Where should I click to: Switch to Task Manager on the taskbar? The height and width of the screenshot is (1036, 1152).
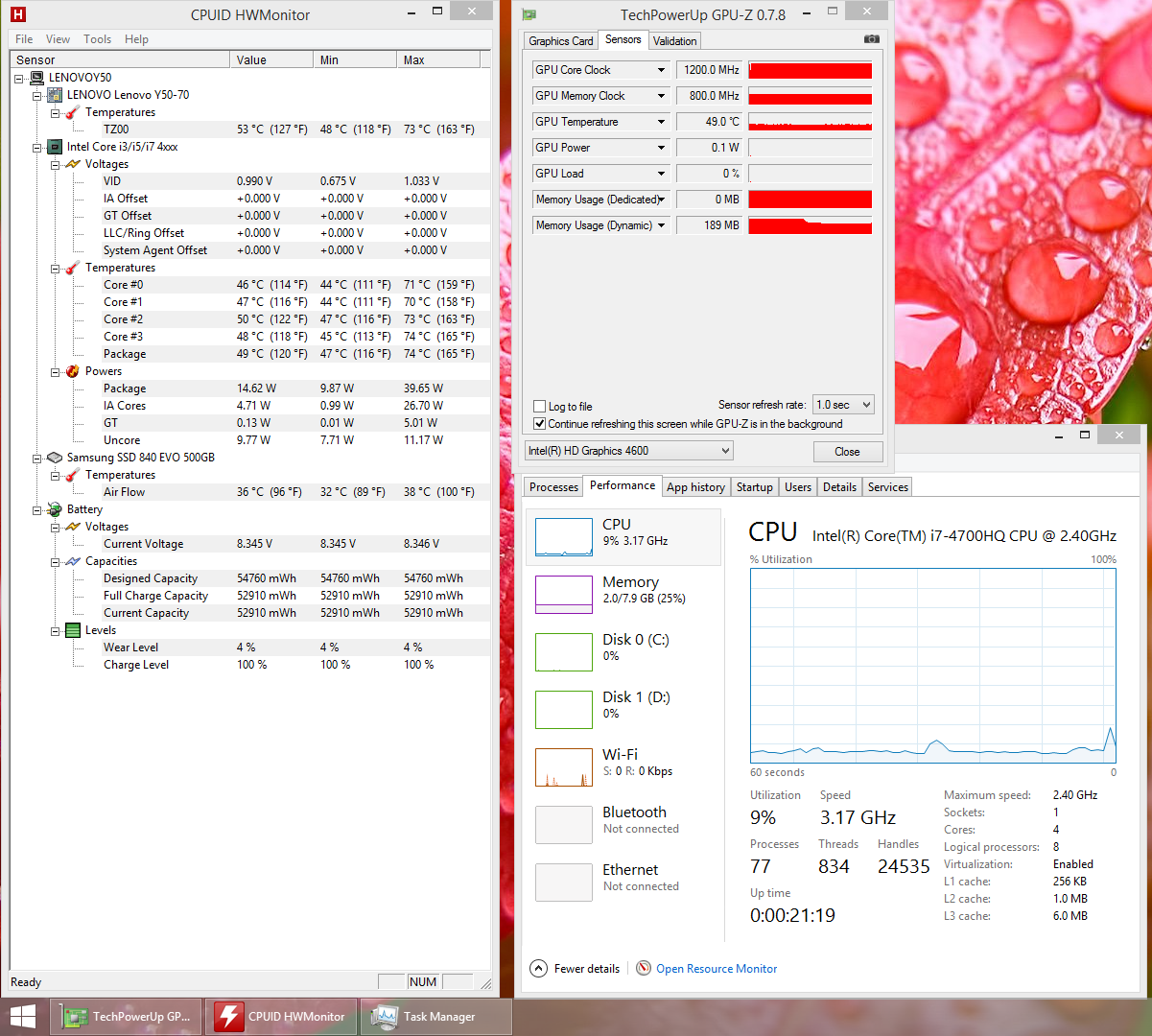(436, 1017)
